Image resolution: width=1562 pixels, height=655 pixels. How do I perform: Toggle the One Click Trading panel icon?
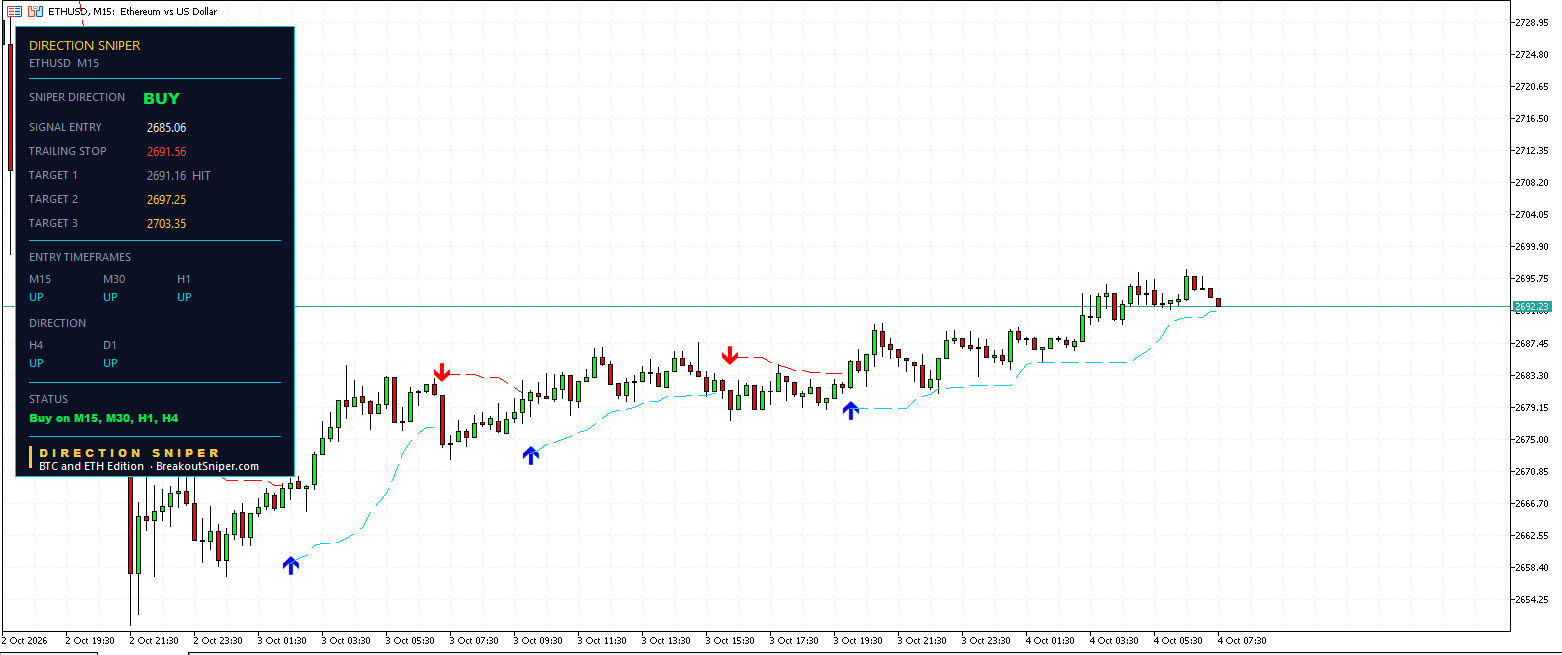pyautogui.click(x=36, y=11)
